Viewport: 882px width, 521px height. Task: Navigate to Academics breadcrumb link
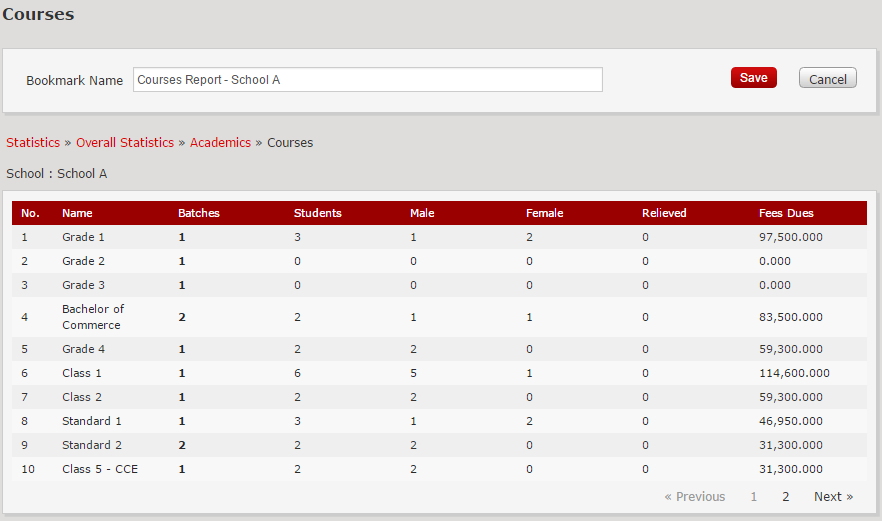(x=220, y=143)
